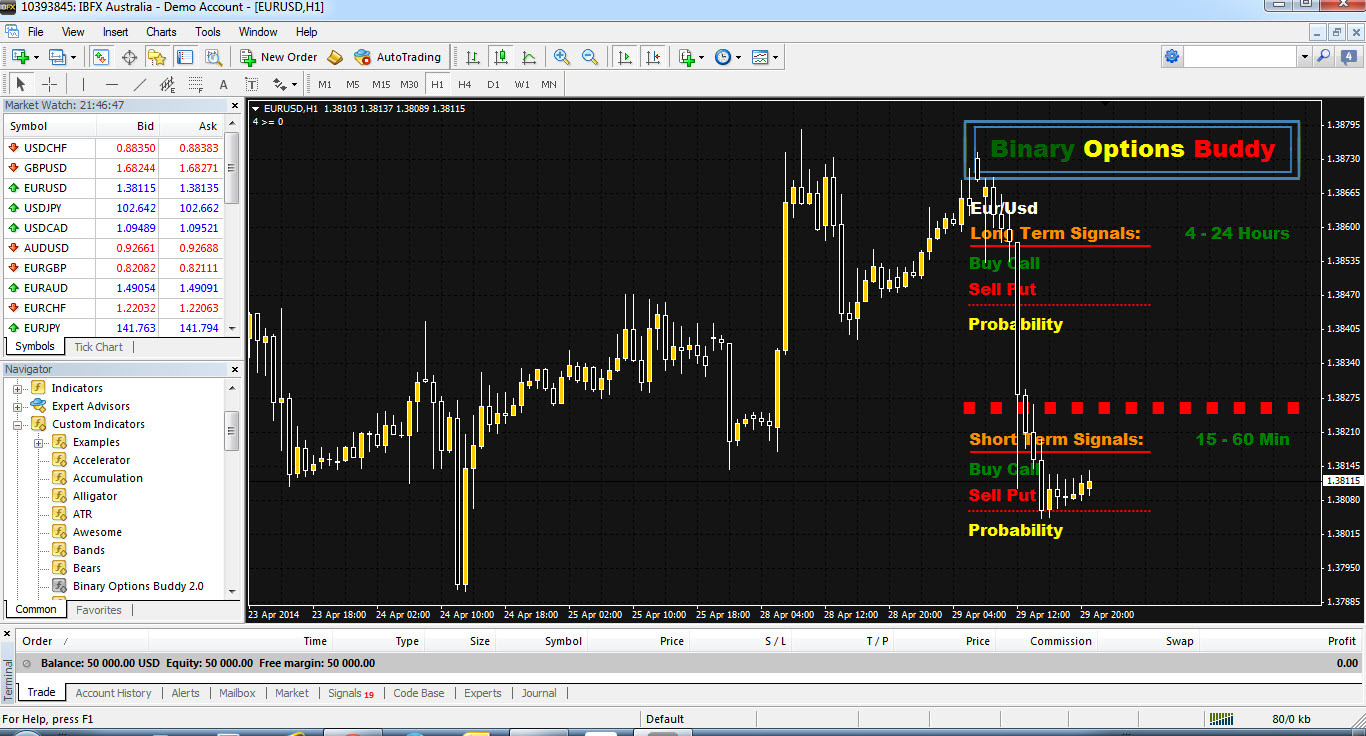Select USDJPY row in Market Watch
This screenshot has width=1366, height=736.
point(114,208)
